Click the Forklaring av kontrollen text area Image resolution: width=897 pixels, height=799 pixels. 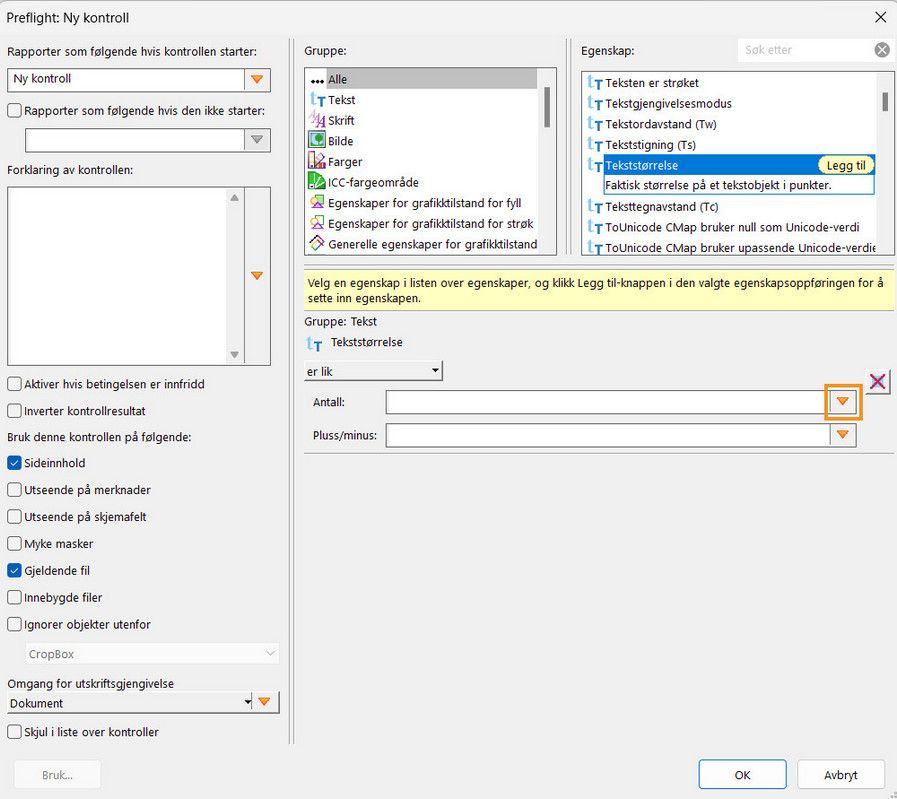pyautogui.click(x=117, y=276)
